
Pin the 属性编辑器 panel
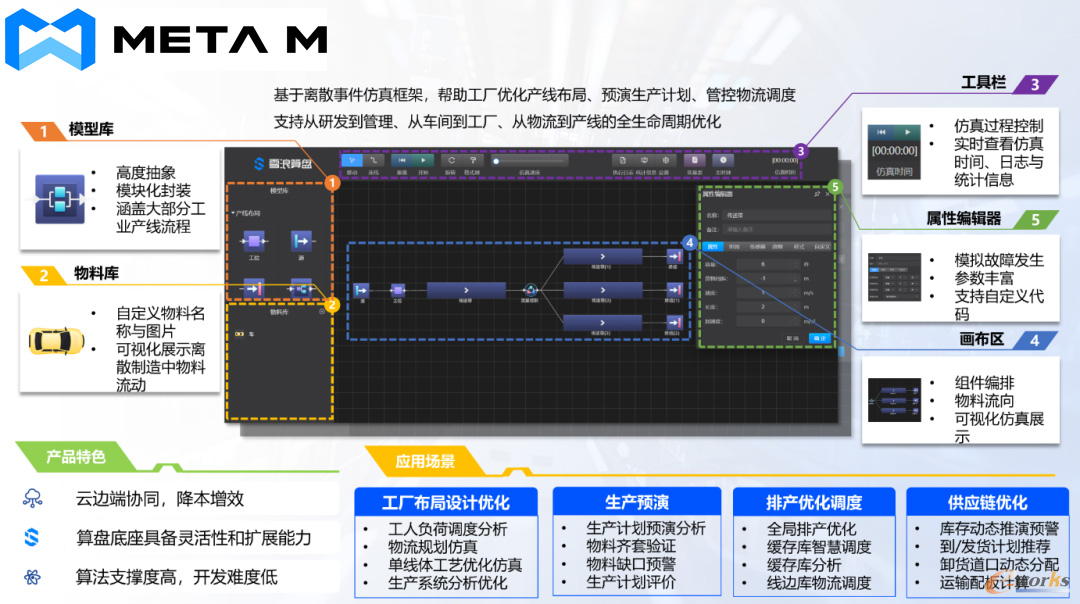(817, 194)
